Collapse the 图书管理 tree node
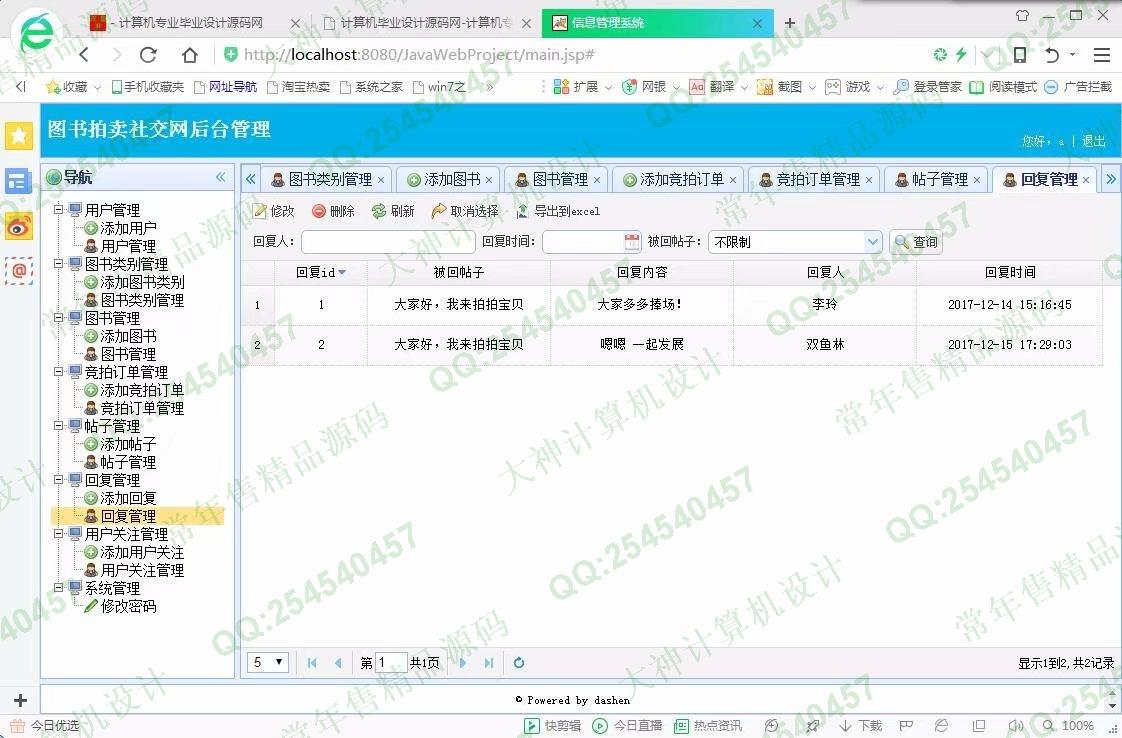Image resolution: width=1122 pixels, height=738 pixels. click(x=59, y=318)
